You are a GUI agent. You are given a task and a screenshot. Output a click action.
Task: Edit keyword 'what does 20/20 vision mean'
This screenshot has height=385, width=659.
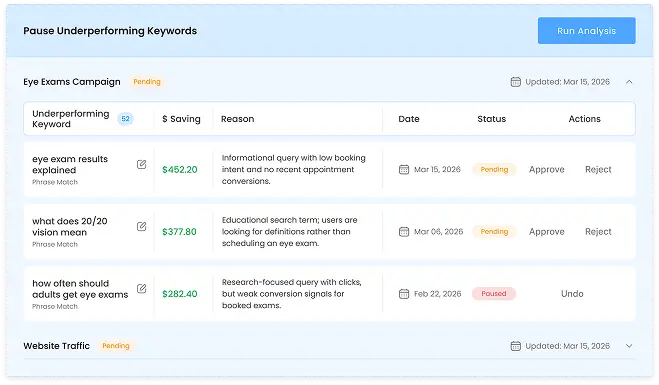pyautogui.click(x=142, y=227)
